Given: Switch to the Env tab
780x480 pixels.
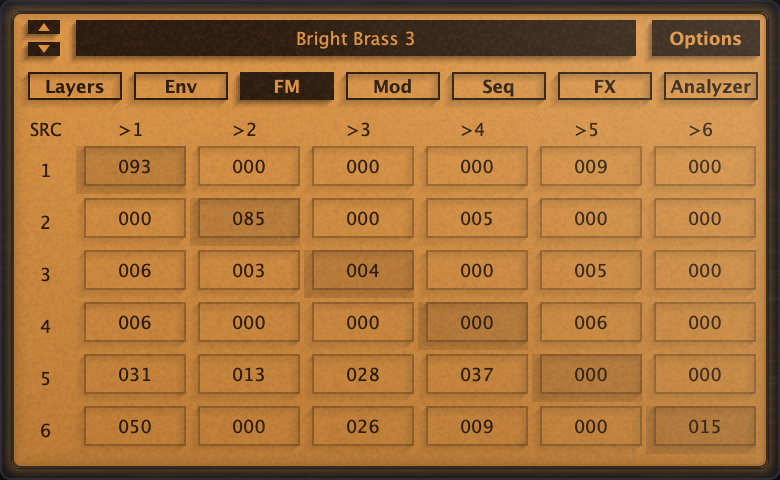Looking at the screenshot, I should click(x=181, y=87).
